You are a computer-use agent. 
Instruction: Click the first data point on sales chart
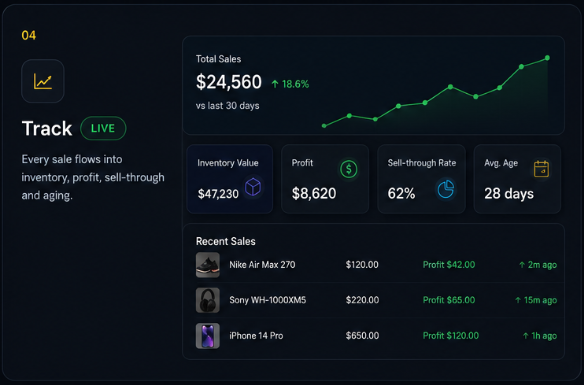point(324,126)
